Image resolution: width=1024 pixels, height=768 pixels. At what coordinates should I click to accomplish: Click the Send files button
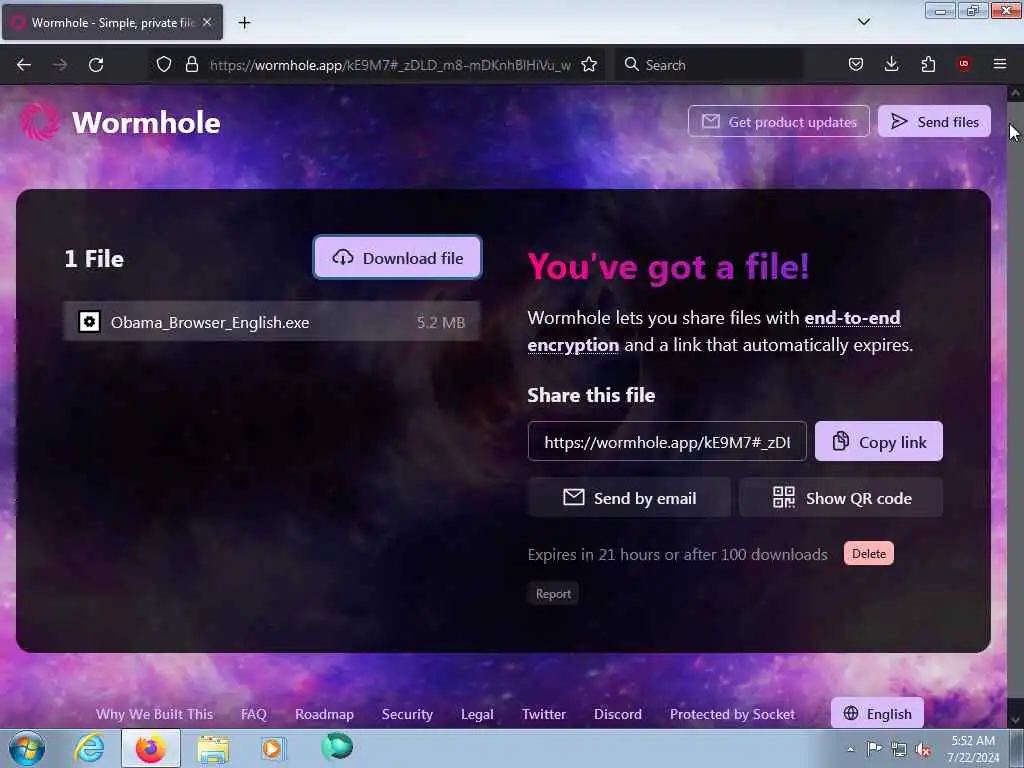coord(935,121)
